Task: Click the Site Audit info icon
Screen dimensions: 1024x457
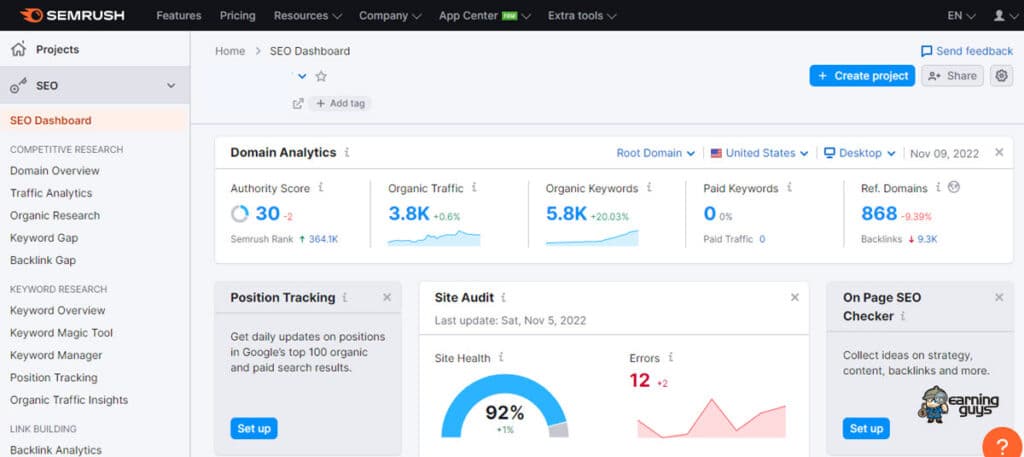Action: pos(504,298)
